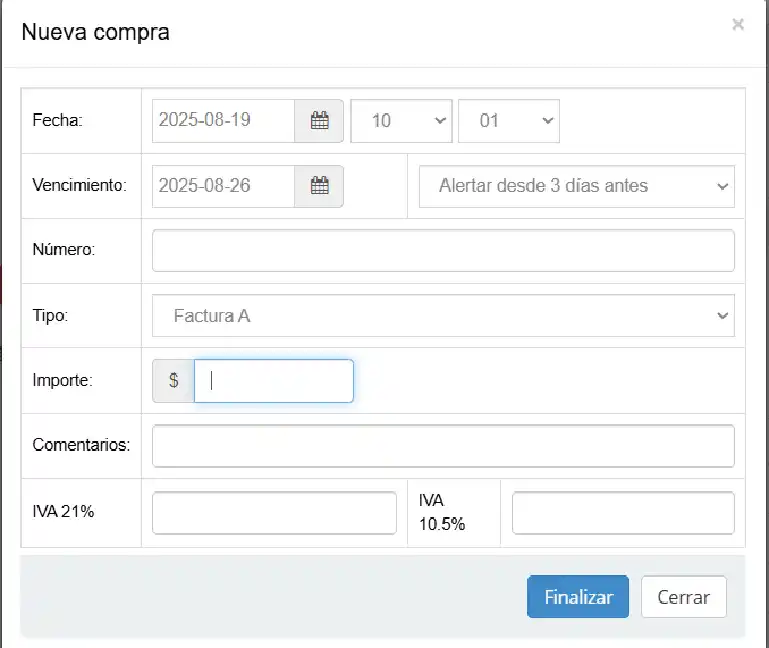Select the Comentarios input box

click(443, 446)
